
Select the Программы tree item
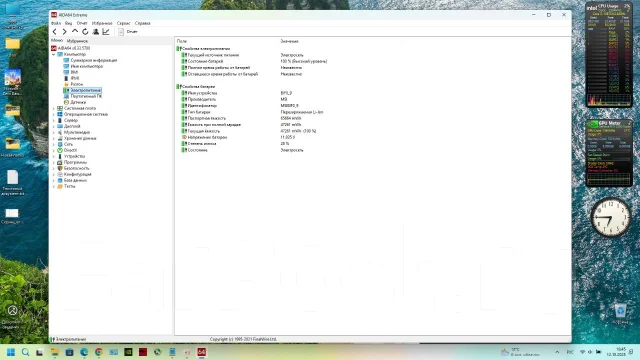pos(75,162)
